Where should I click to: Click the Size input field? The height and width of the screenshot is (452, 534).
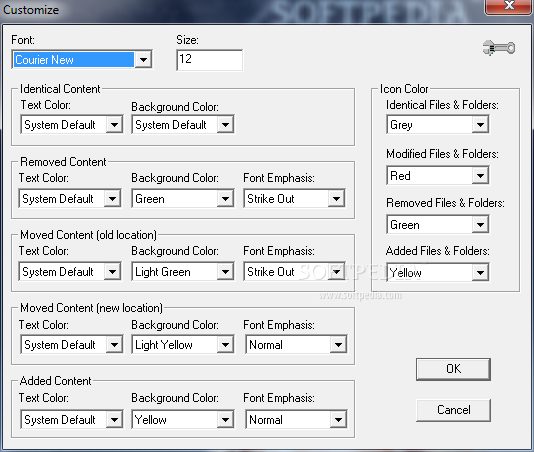coord(209,60)
